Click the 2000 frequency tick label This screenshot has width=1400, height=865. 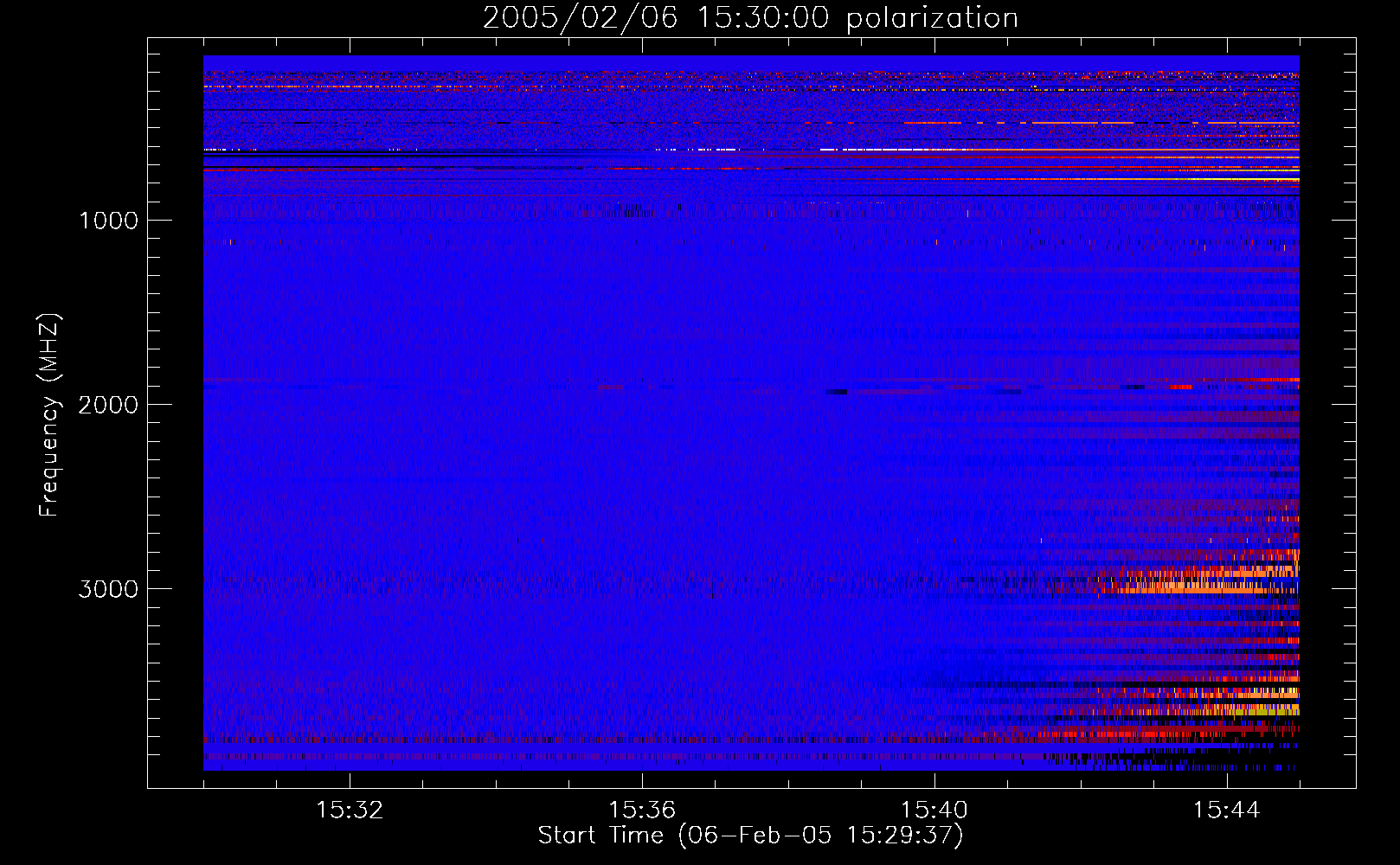pyautogui.click(x=108, y=405)
